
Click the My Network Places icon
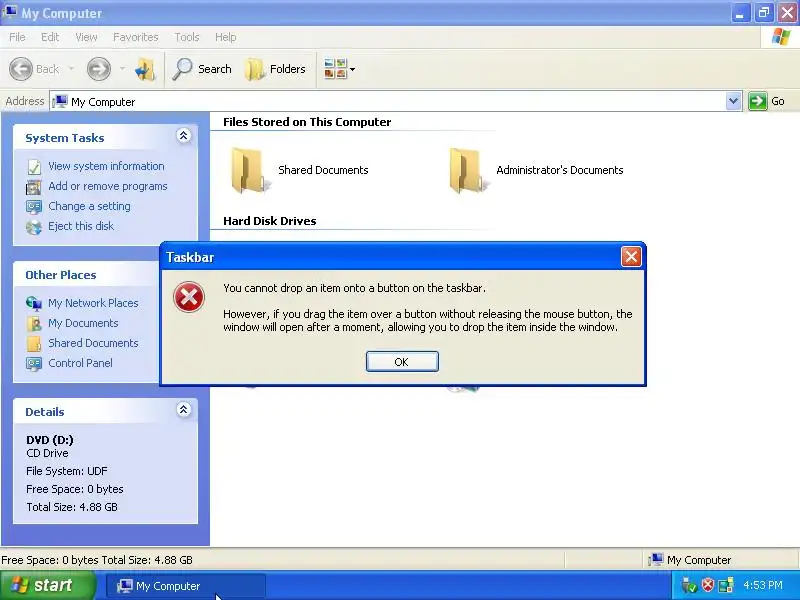click(34, 304)
